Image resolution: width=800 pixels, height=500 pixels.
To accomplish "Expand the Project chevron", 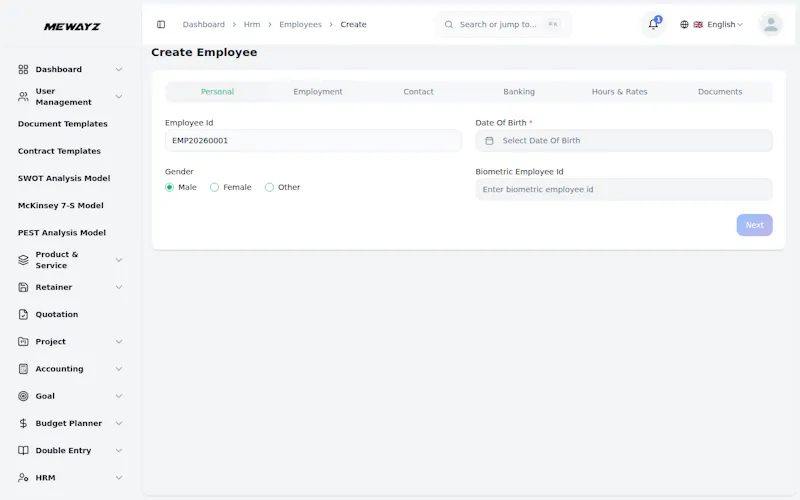I will pyautogui.click(x=119, y=341).
